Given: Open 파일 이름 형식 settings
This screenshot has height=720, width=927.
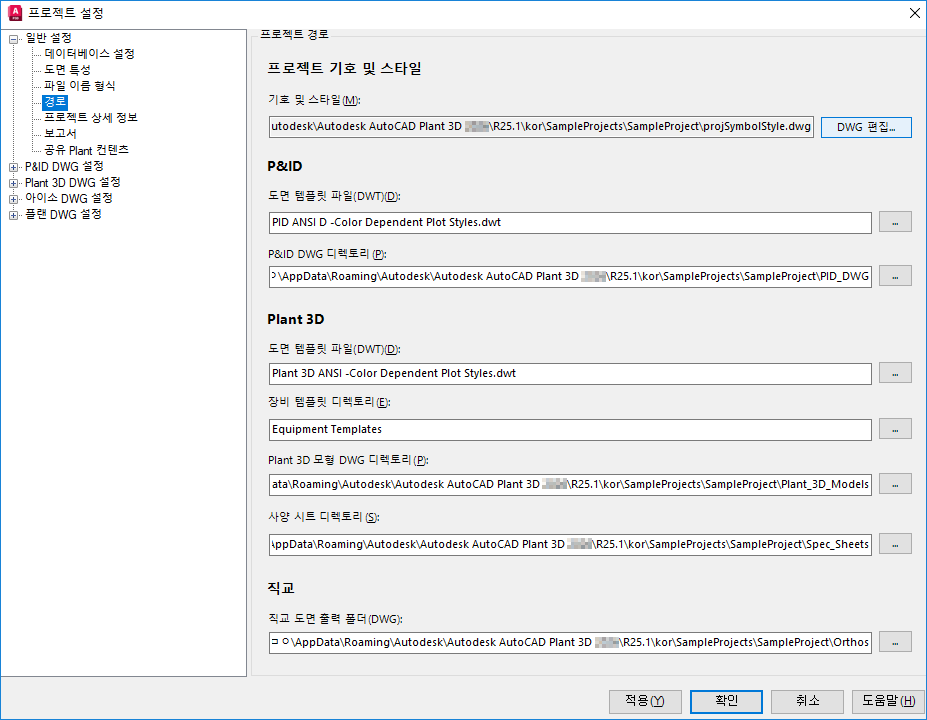Looking at the screenshot, I should click(80, 86).
